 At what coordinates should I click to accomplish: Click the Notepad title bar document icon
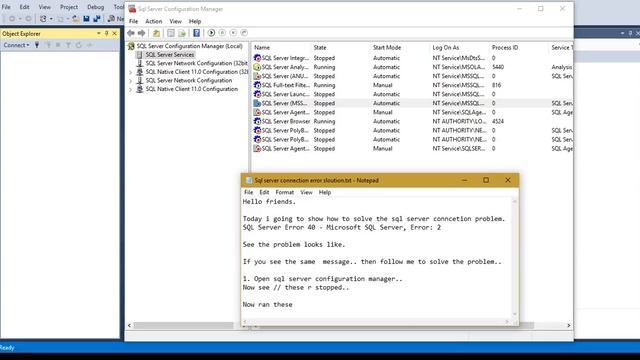click(249, 180)
